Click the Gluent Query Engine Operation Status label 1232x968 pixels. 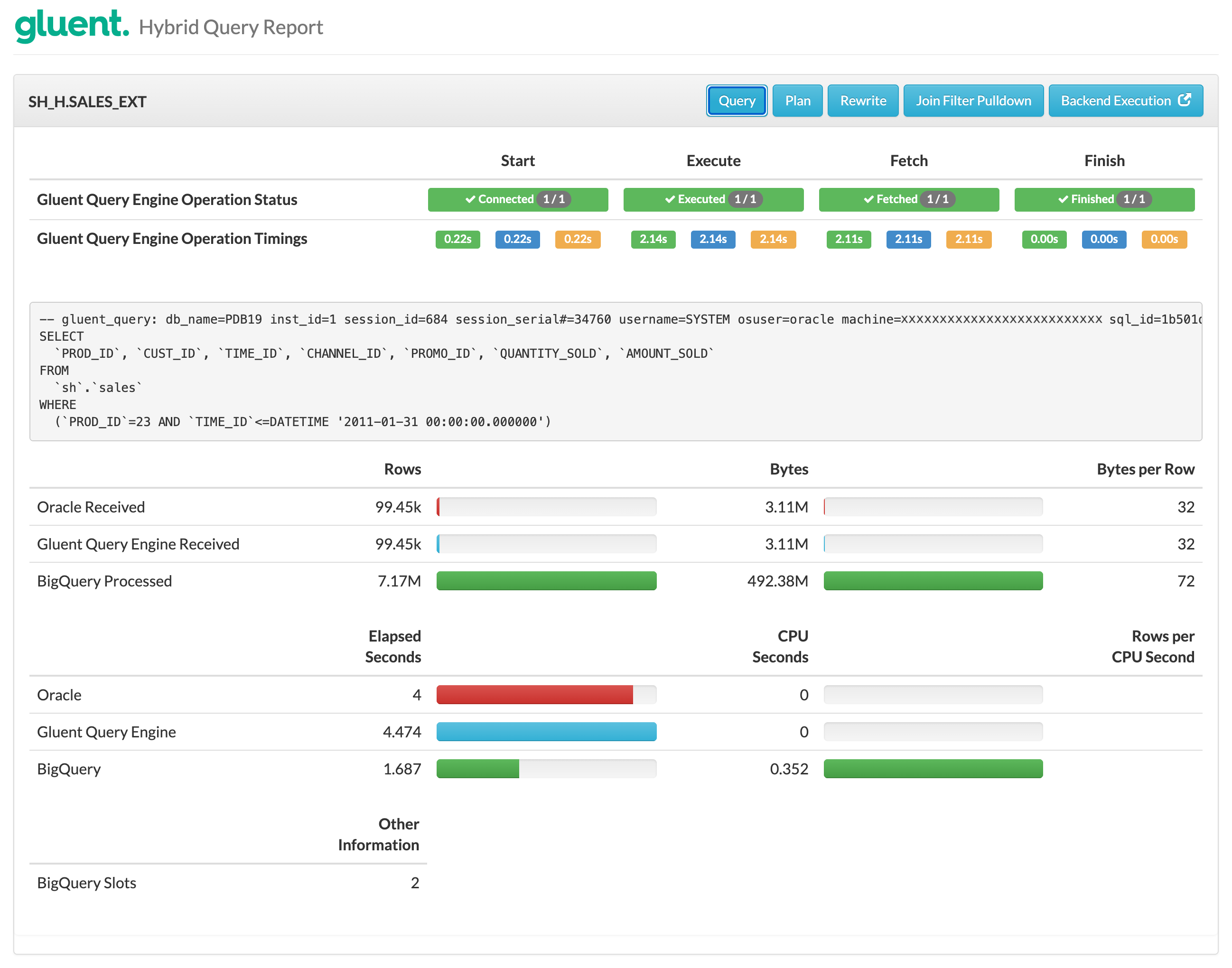pos(167,199)
